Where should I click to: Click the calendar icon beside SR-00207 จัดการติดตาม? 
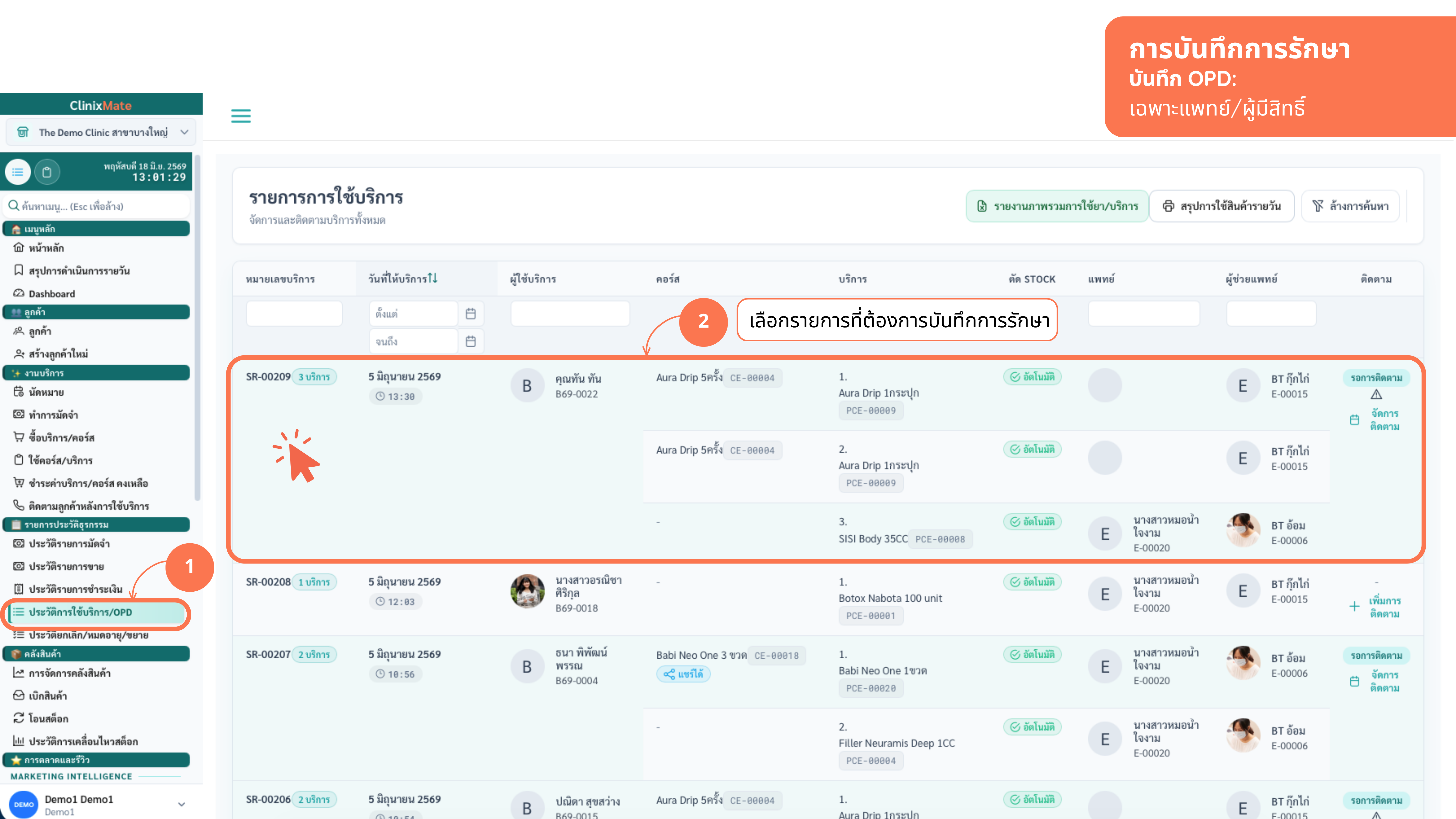(1354, 681)
